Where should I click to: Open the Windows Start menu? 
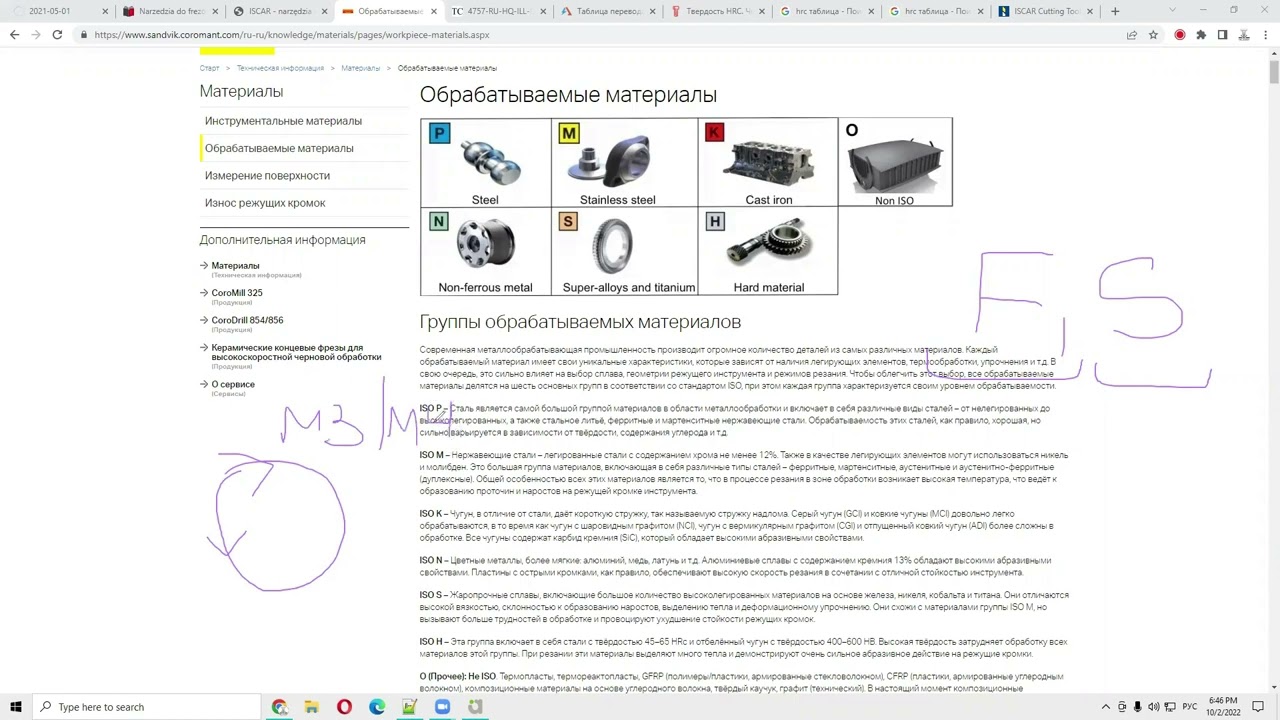[15, 707]
